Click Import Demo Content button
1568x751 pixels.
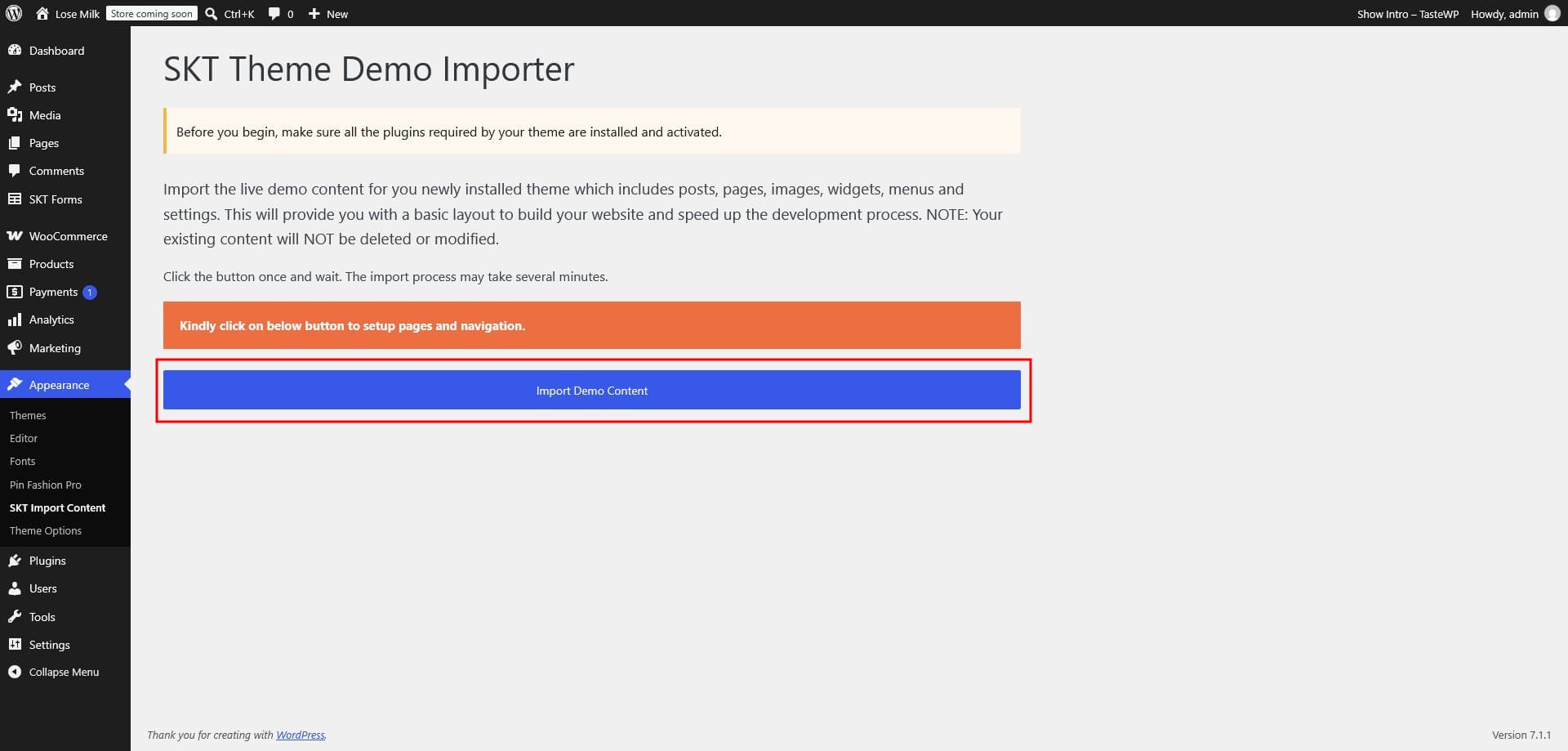pyautogui.click(x=591, y=390)
